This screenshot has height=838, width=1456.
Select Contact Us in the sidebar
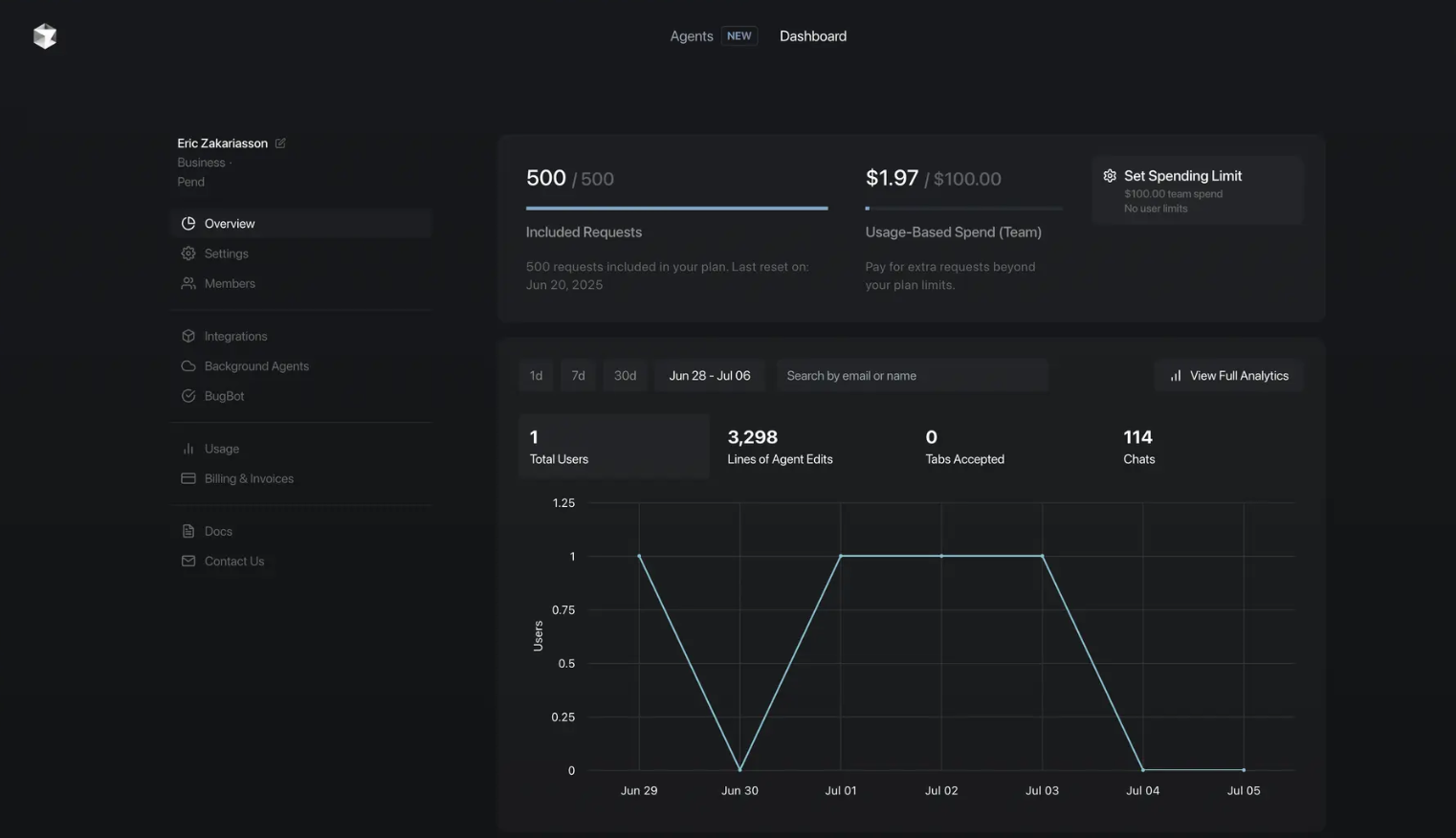pos(233,561)
